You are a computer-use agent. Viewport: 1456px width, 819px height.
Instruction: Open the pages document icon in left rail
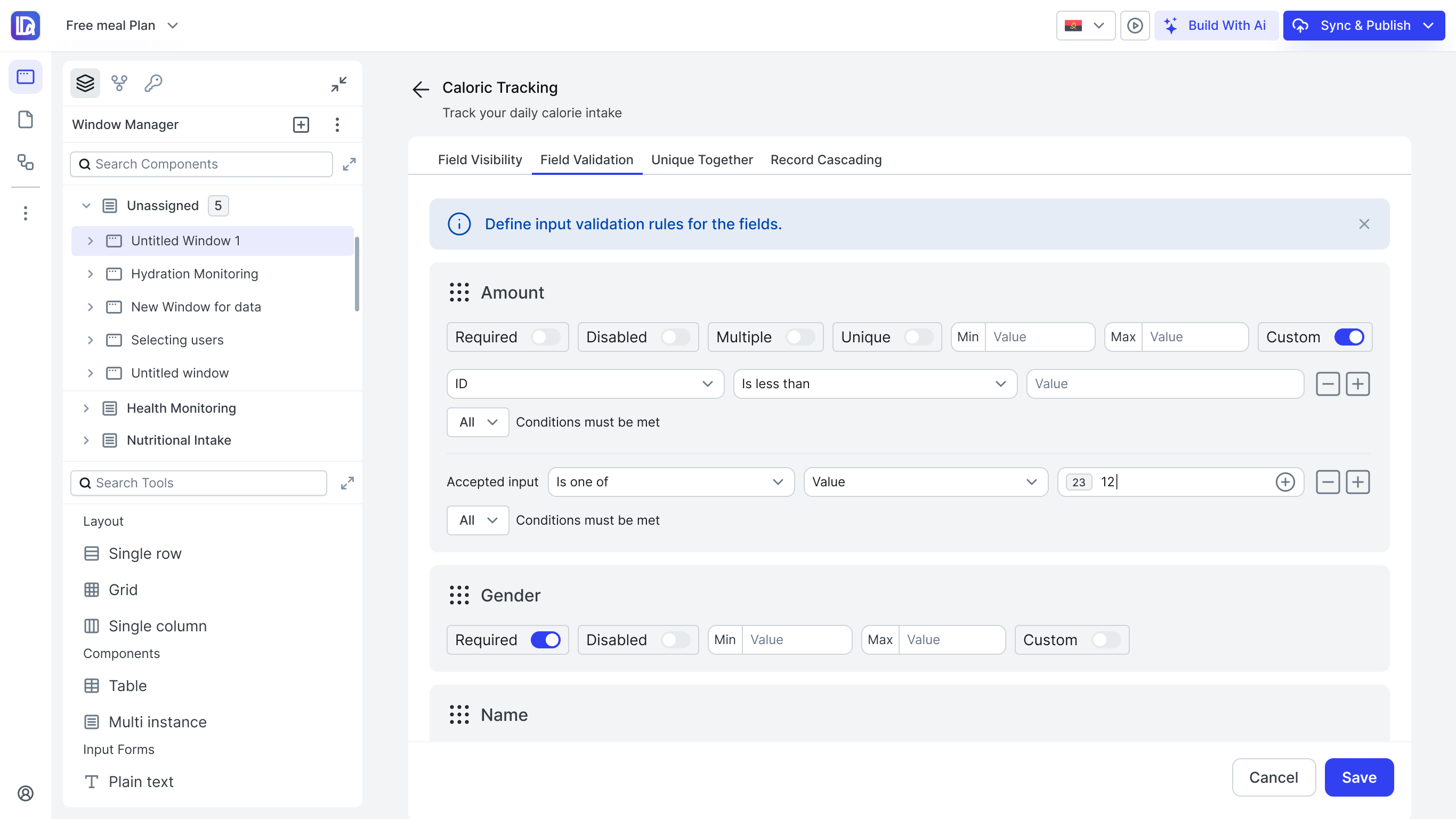[26, 119]
